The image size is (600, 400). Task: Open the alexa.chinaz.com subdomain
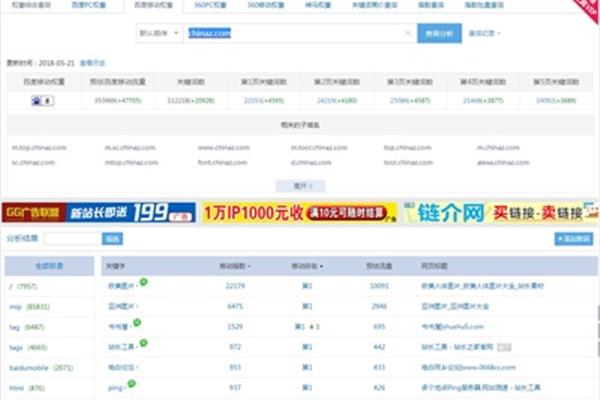tap(503, 163)
